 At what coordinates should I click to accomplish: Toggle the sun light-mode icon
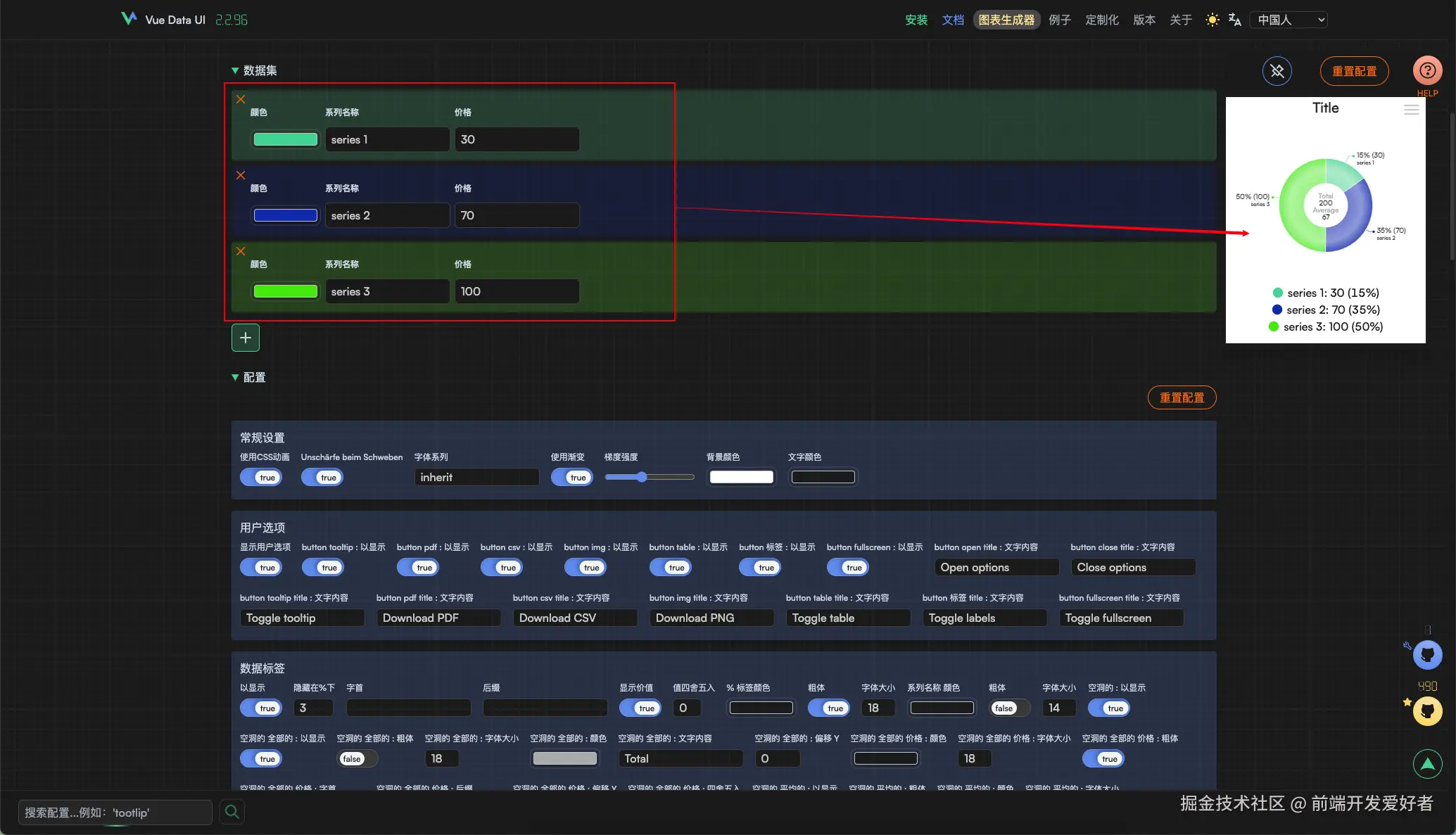coord(1212,20)
